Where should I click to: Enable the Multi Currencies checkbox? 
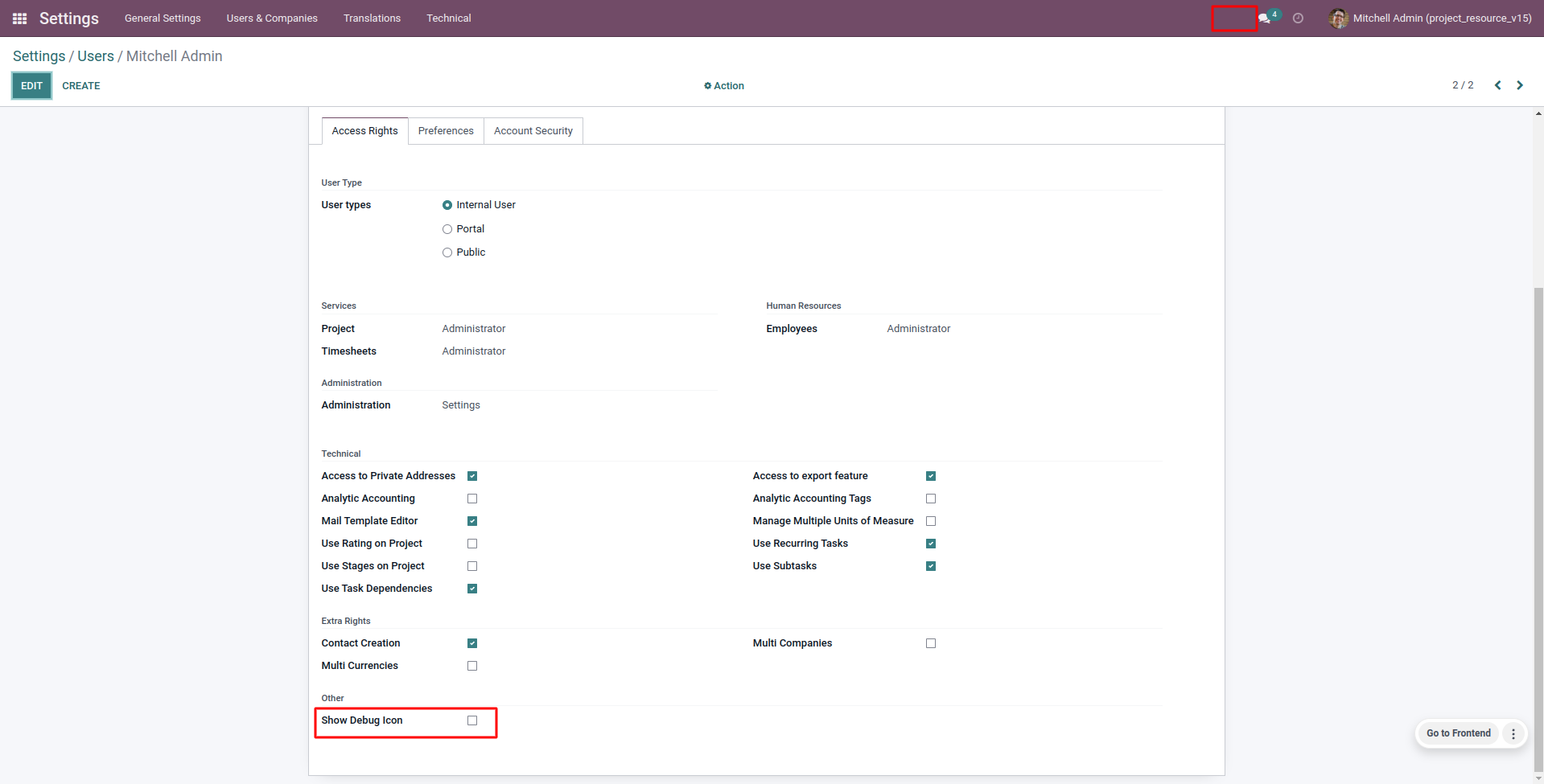click(x=472, y=666)
